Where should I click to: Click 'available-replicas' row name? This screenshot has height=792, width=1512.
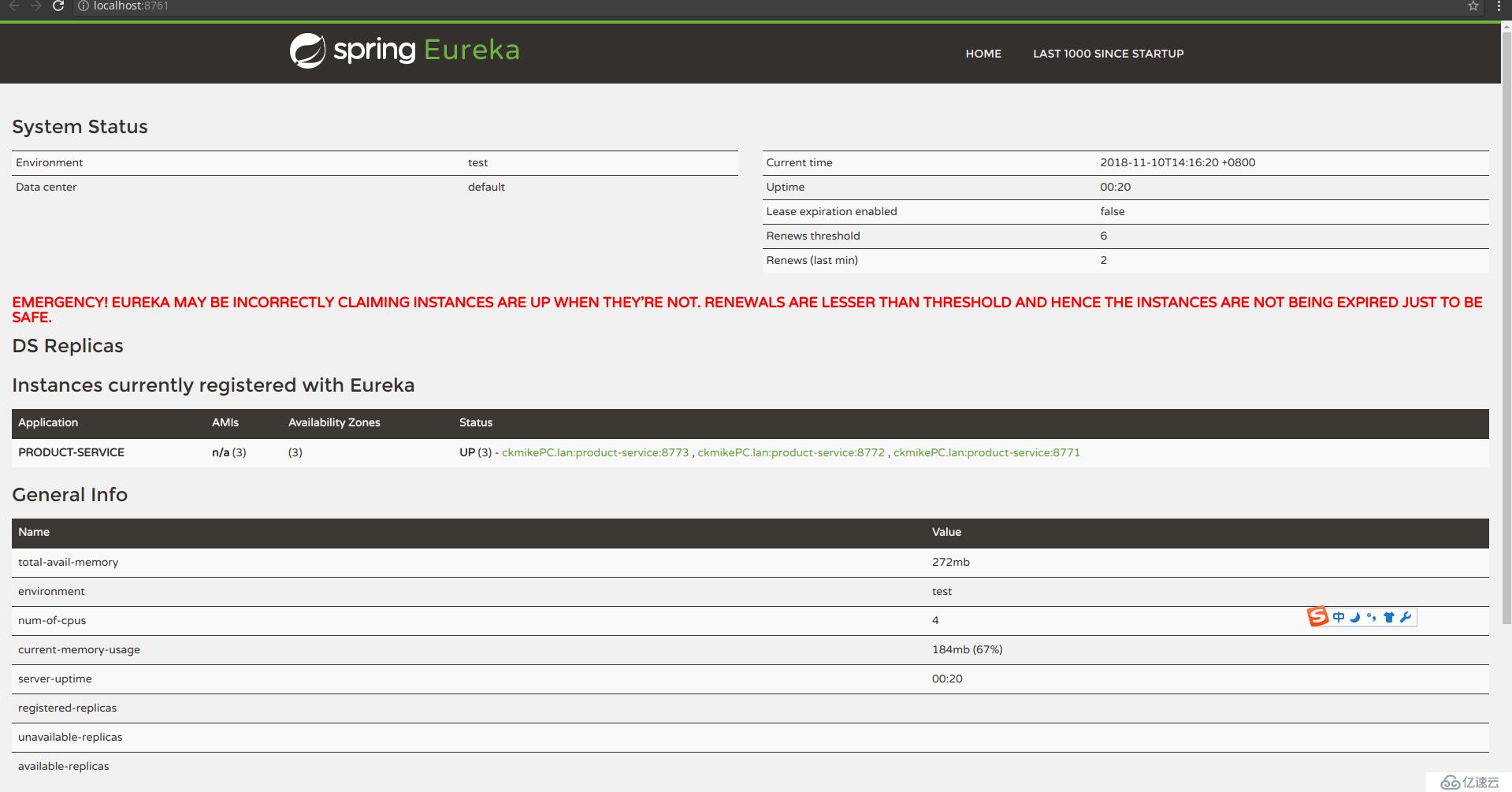click(x=64, y=766)
